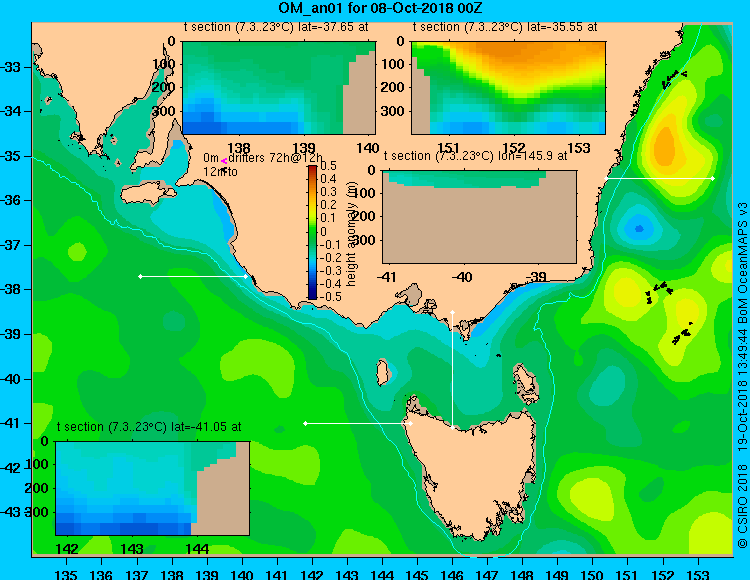
Task: Click the -33 label on the left latitude axis
Action: point(11,67)
